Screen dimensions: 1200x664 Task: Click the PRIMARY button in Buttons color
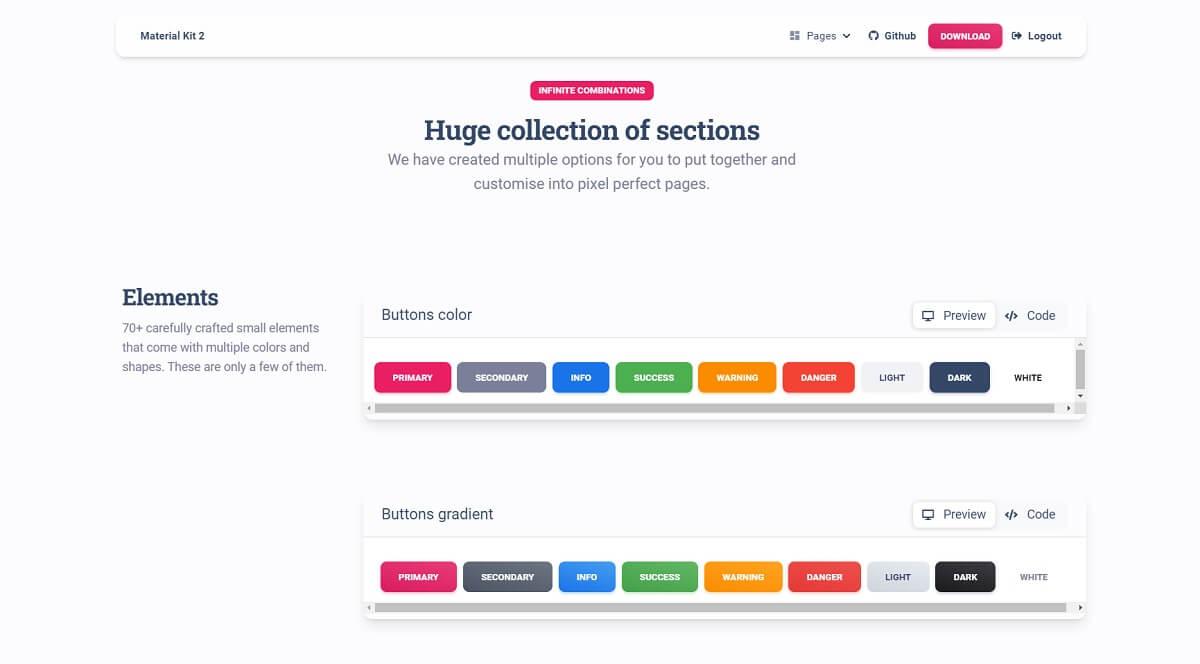pos(412,377)
